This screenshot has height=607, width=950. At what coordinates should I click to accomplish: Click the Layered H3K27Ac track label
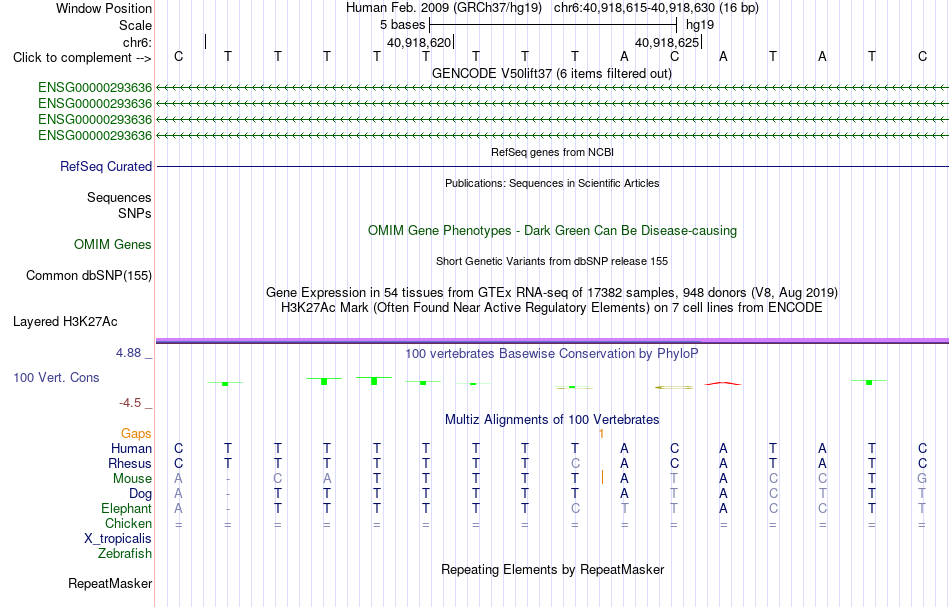(x=65, y=322)
